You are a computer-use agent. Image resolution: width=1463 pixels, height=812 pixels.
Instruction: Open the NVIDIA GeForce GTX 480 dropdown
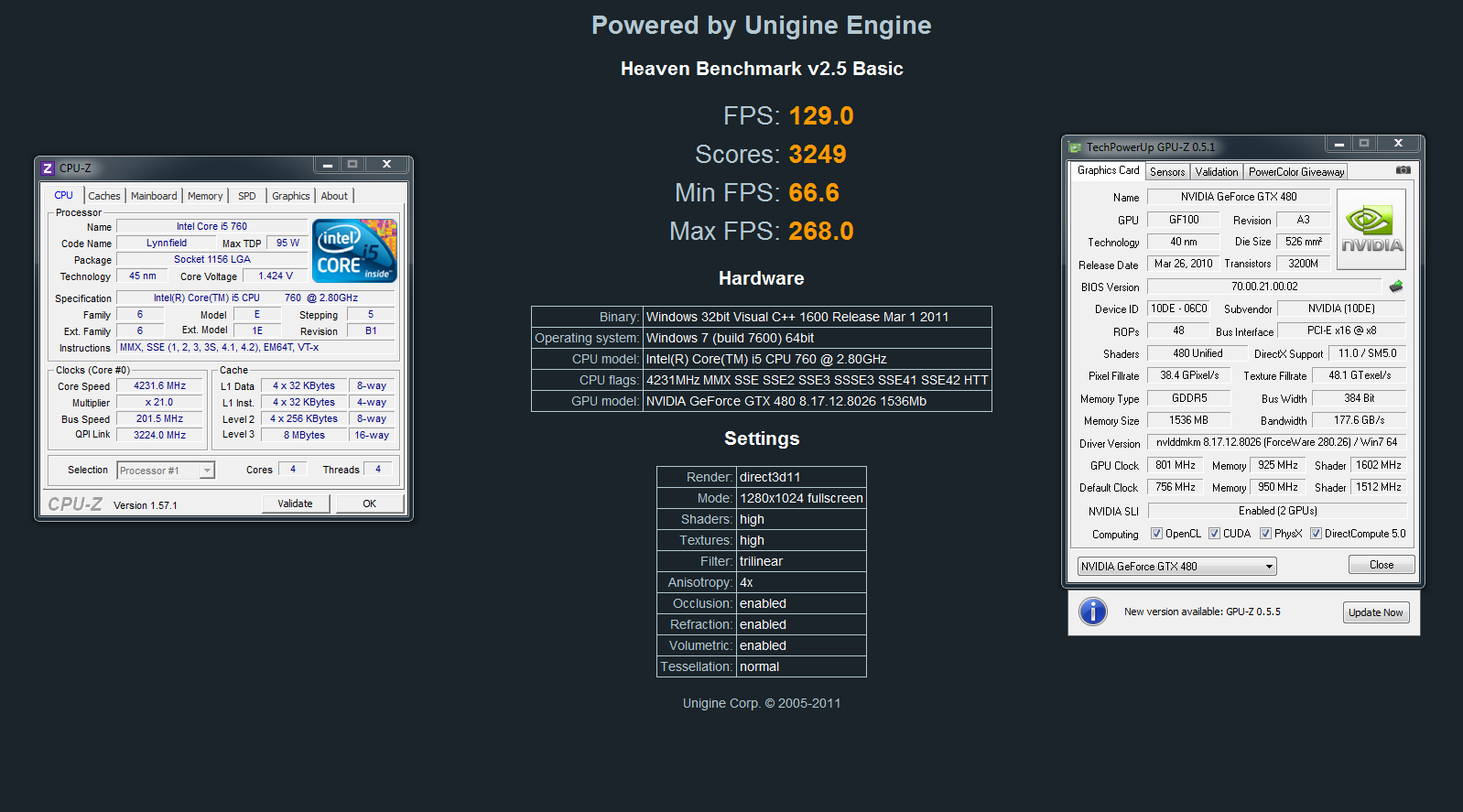(1176, 567)
